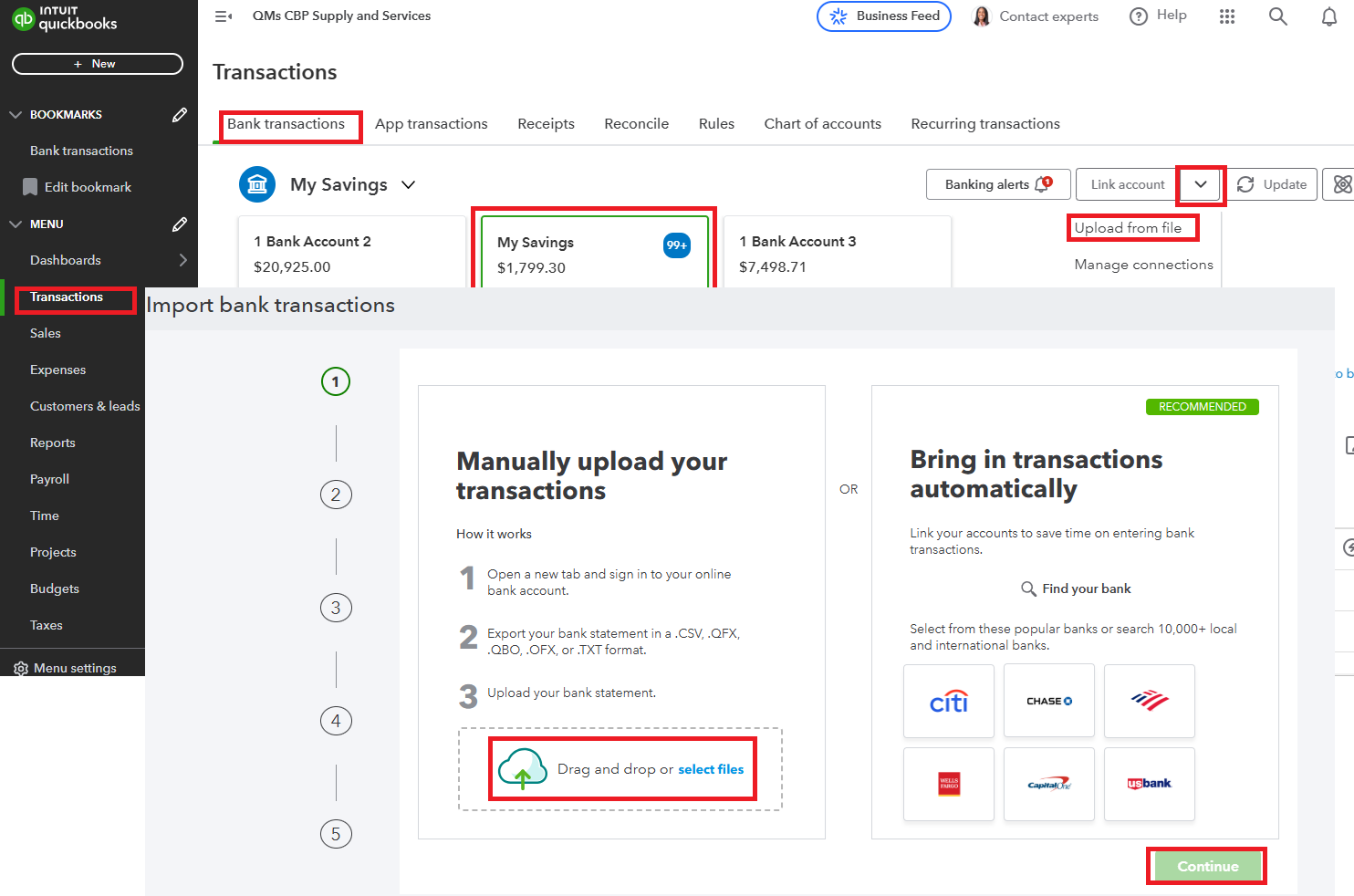This screenshot has height=896, width=1354.
Task: Switch to the Receipts tab
Action: pyautogui.click(x=546, y=123)
